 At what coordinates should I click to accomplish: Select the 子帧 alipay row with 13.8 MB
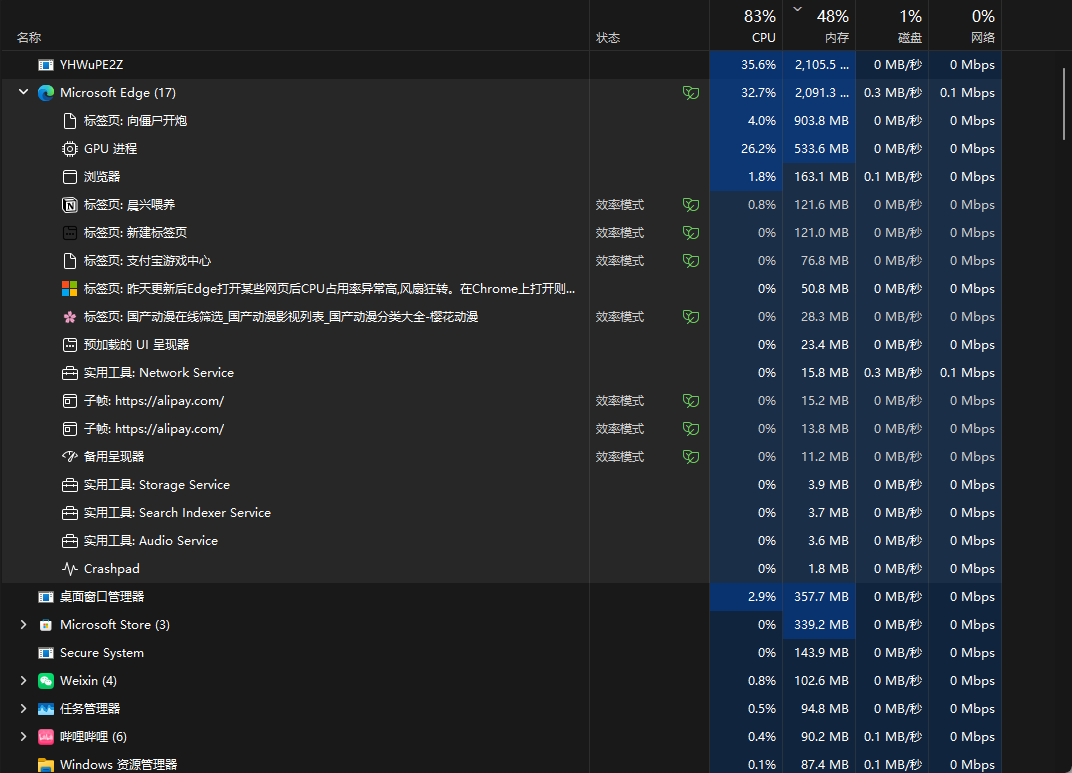click(501, 429)
